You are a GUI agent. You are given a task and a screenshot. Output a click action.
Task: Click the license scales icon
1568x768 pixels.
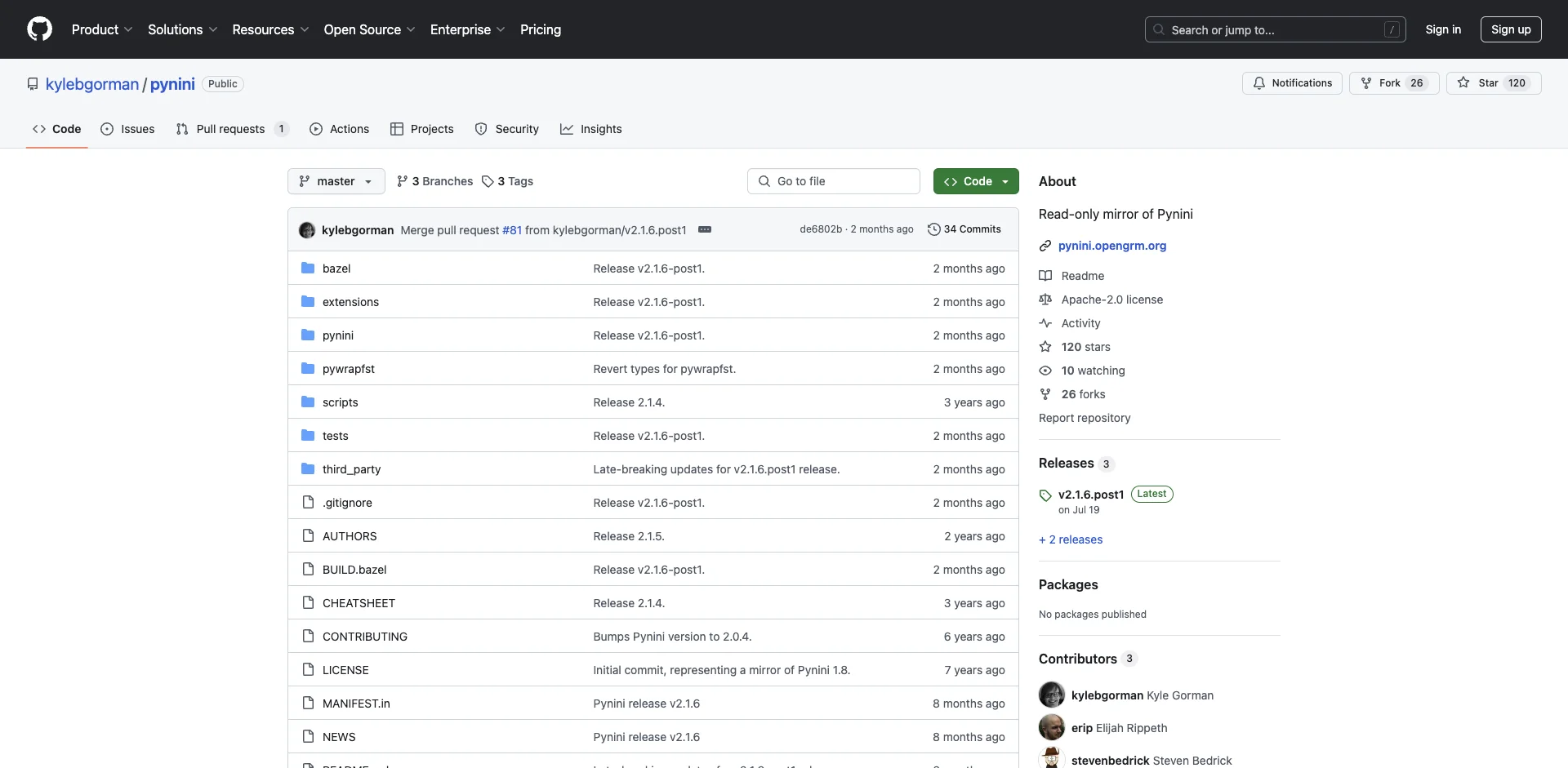pyautogui.click(x=1045, y=300)
